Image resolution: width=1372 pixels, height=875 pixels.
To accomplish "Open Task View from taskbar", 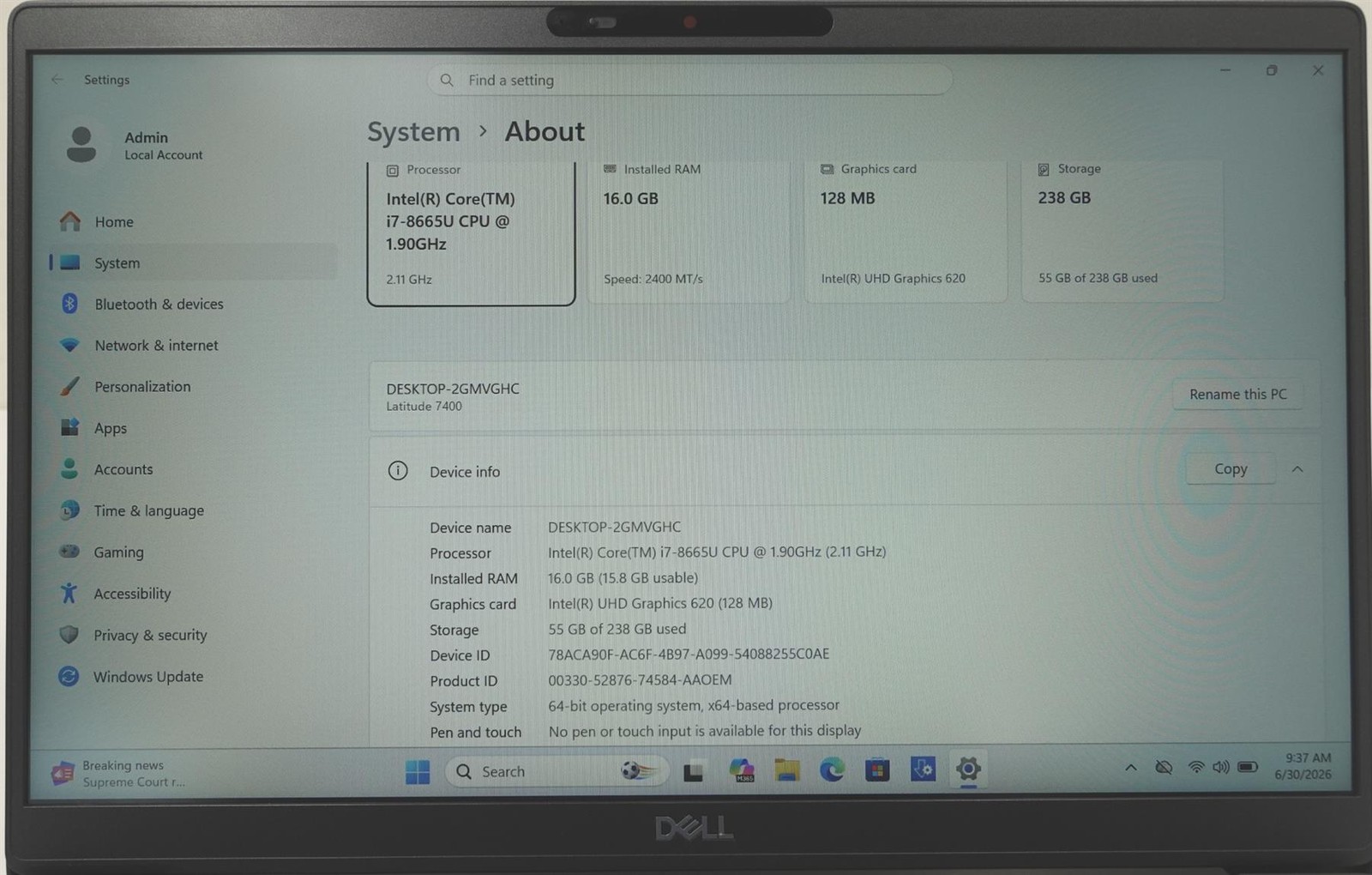I will (x=694, y=772).
